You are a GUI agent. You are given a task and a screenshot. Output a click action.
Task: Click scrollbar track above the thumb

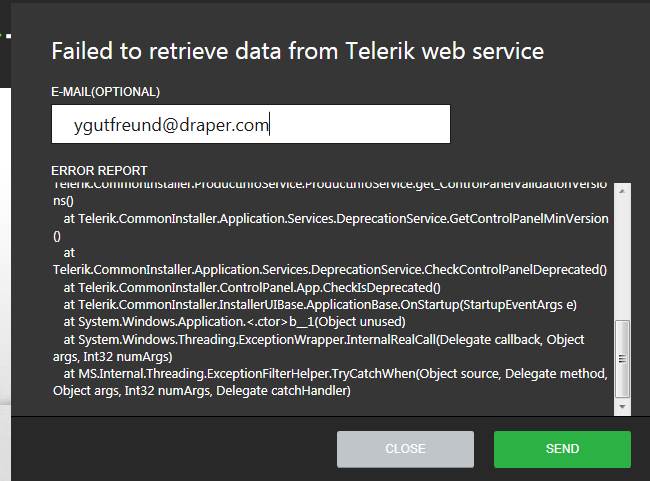point(623,260)
